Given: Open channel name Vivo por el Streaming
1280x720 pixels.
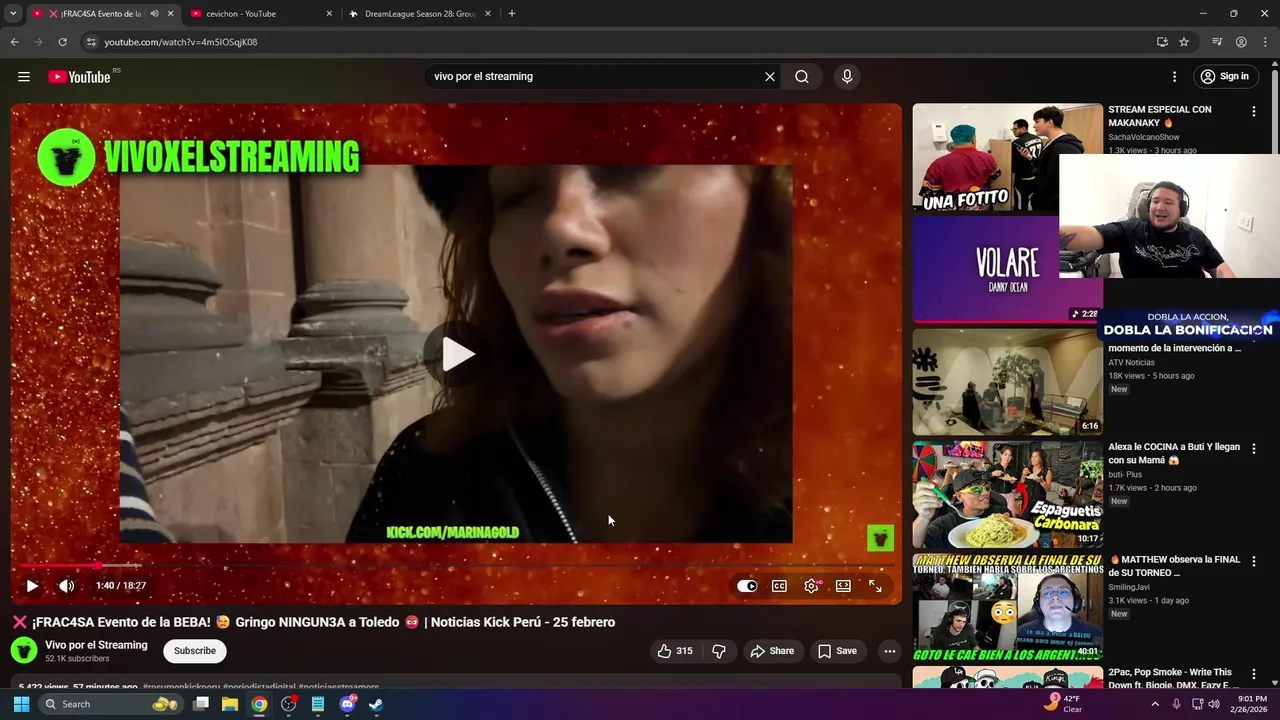Looking at the screenshot, I should [x=96, y=645].
